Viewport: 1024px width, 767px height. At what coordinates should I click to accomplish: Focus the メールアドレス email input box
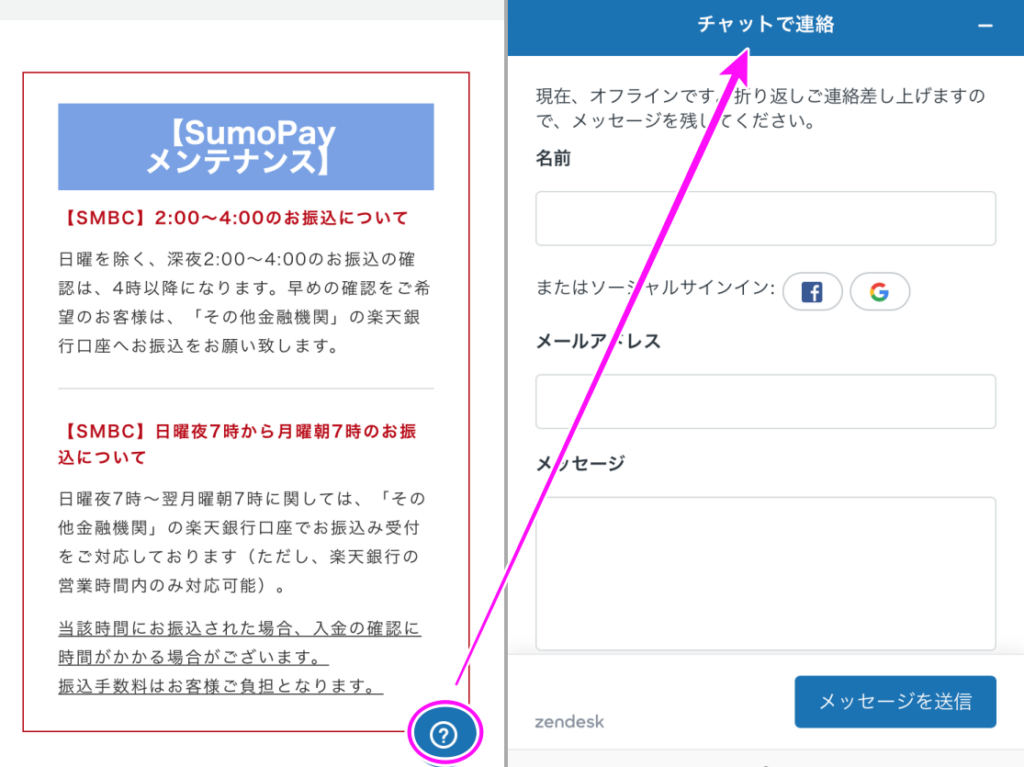(x=765, y=401)
